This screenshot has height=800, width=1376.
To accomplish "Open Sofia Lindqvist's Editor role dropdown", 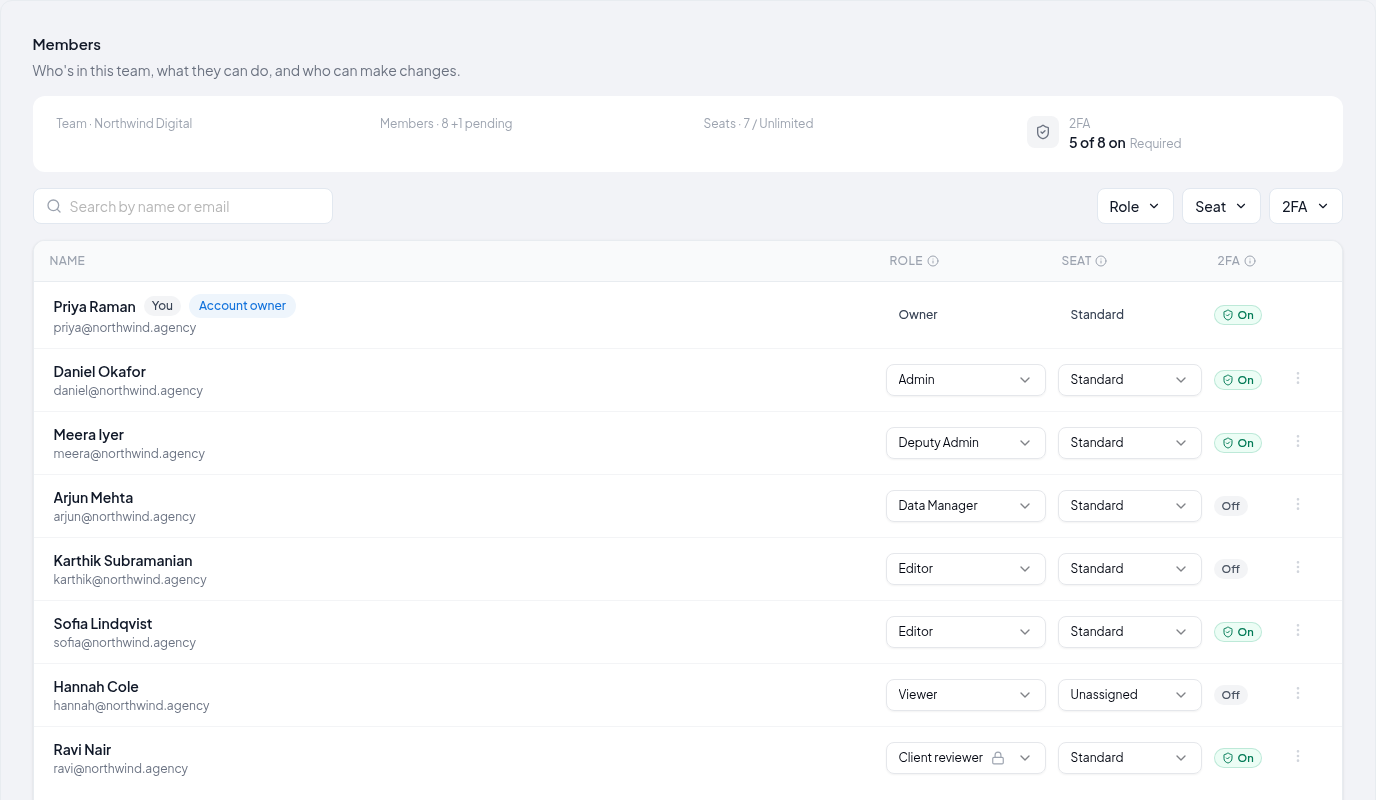I will (966, 632).
